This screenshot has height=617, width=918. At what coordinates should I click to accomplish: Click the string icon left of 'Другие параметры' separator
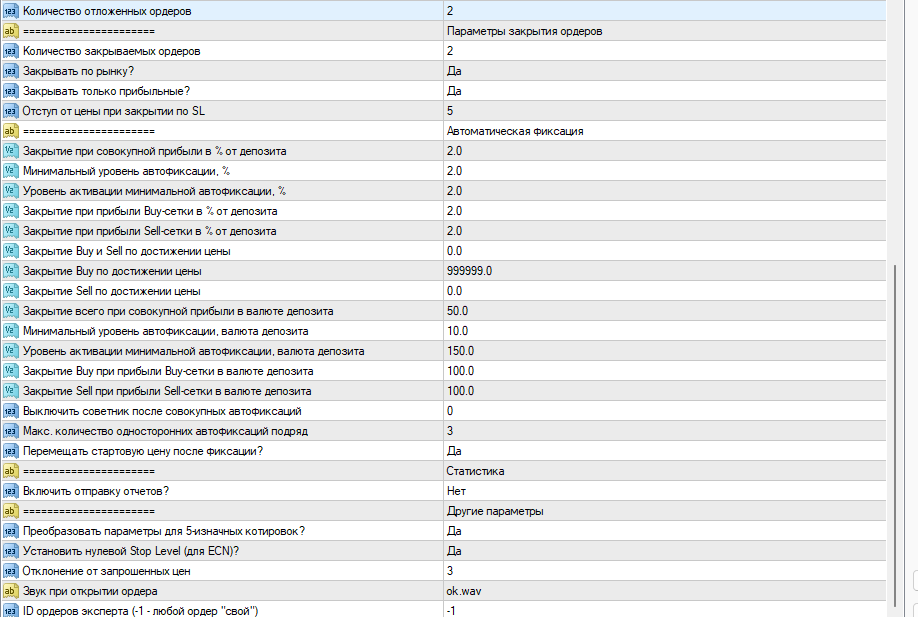(11, 510)
